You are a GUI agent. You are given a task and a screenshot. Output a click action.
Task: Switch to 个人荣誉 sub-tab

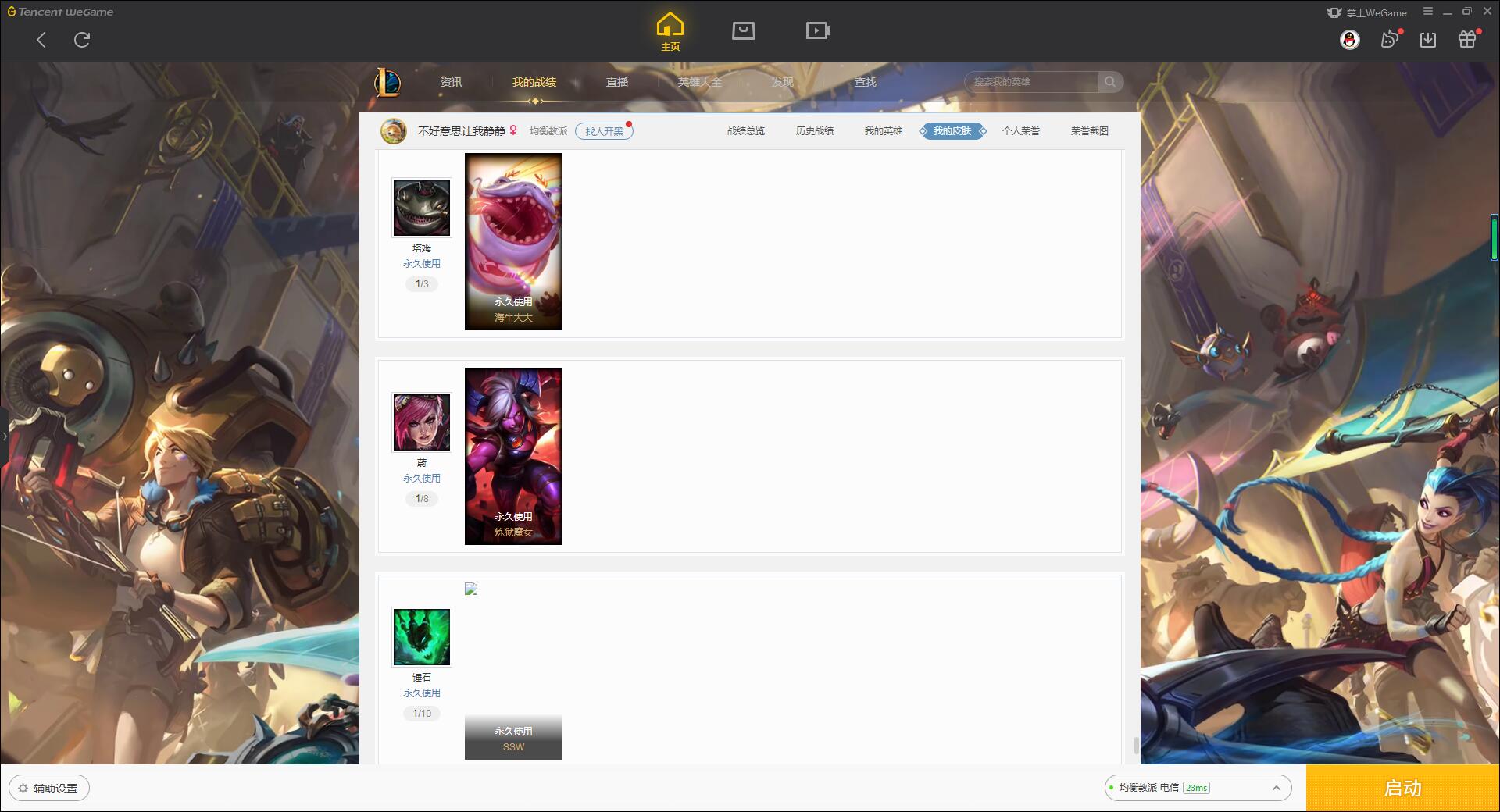(1021, 131)
